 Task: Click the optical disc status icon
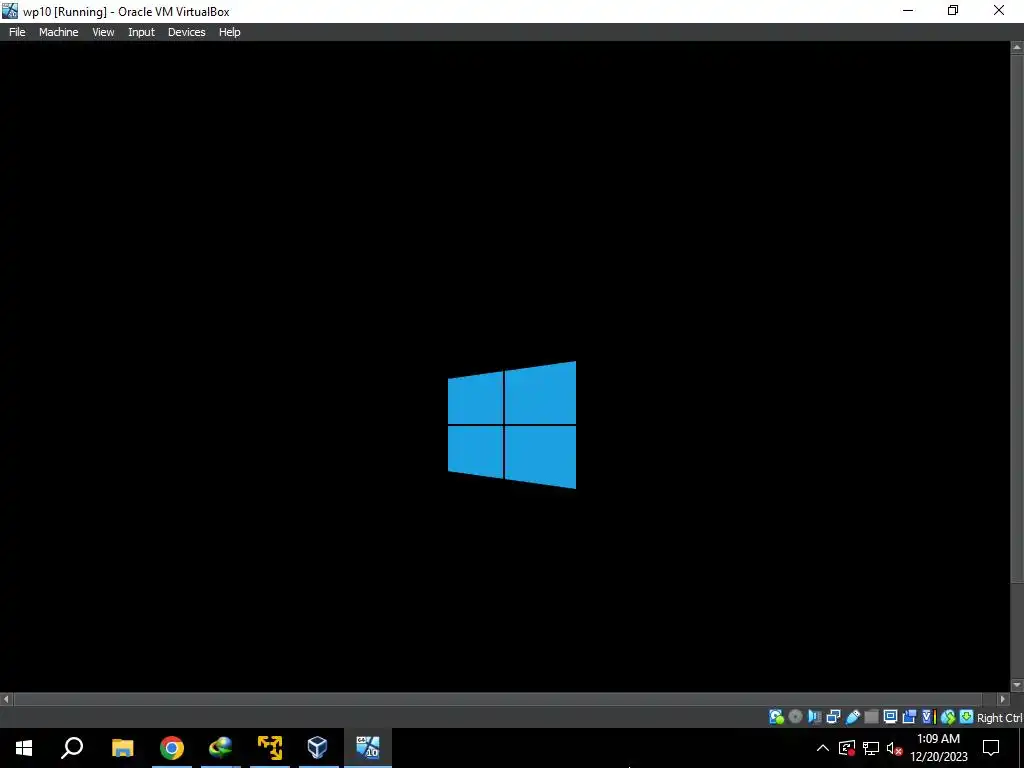tap(795, 717)
